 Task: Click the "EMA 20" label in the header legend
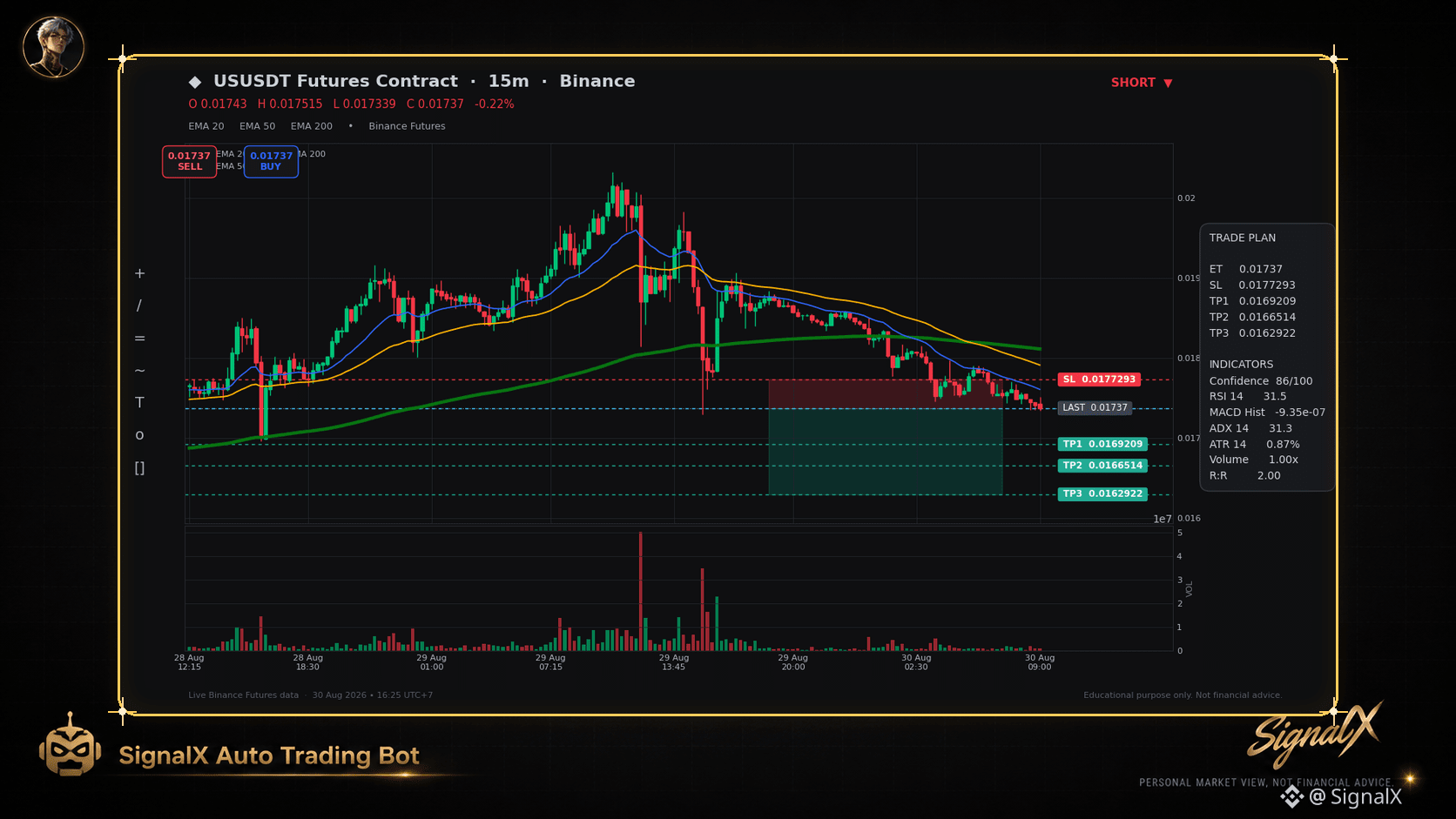[206, 126]
